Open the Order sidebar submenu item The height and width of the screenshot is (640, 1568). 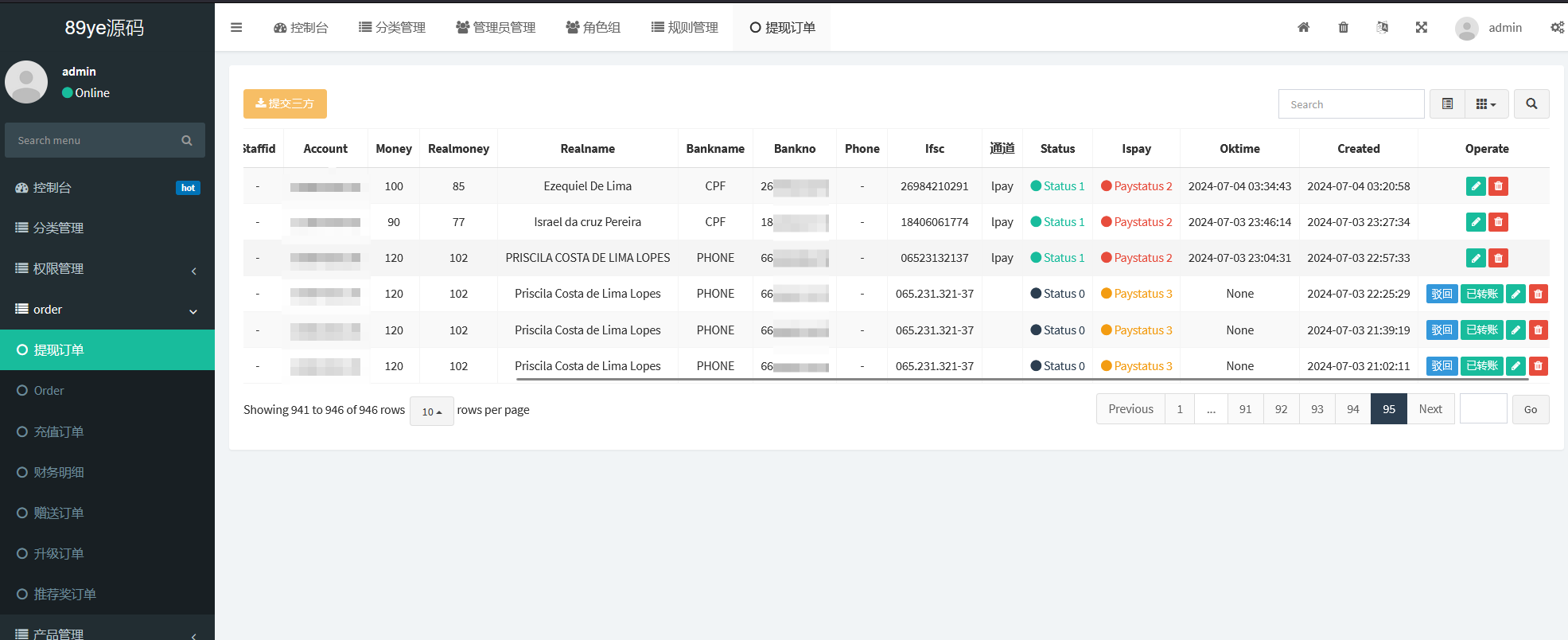pyautogui.click(x=107, y=391)
